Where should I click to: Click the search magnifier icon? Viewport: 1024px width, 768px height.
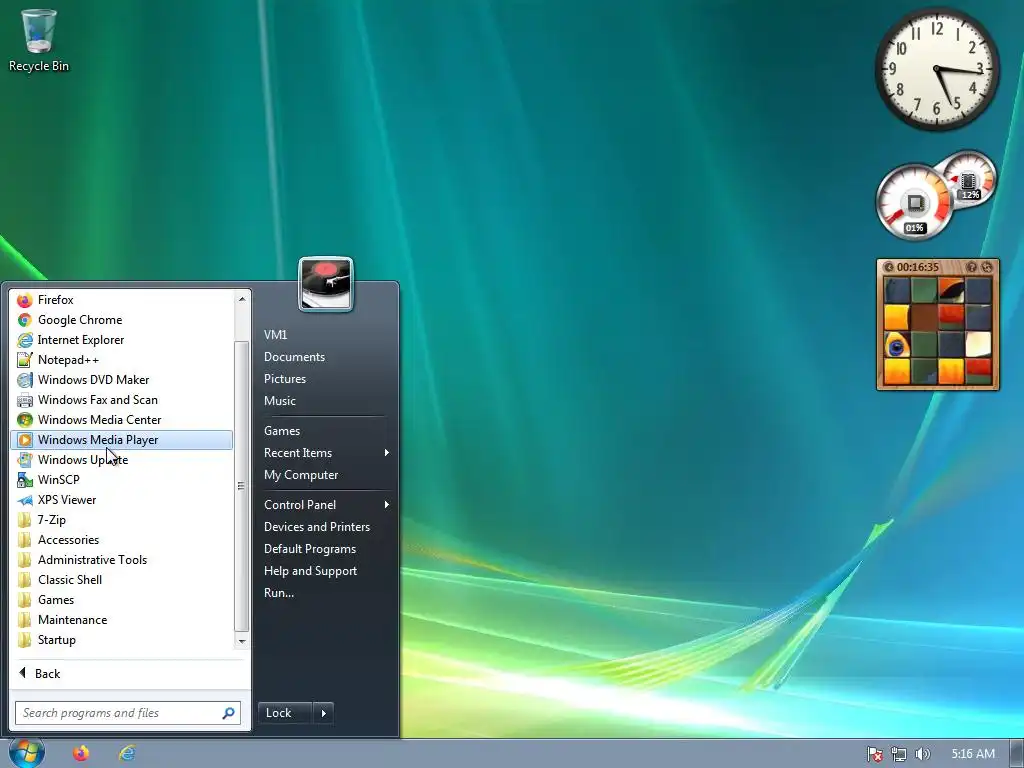(x=229, y=713)
